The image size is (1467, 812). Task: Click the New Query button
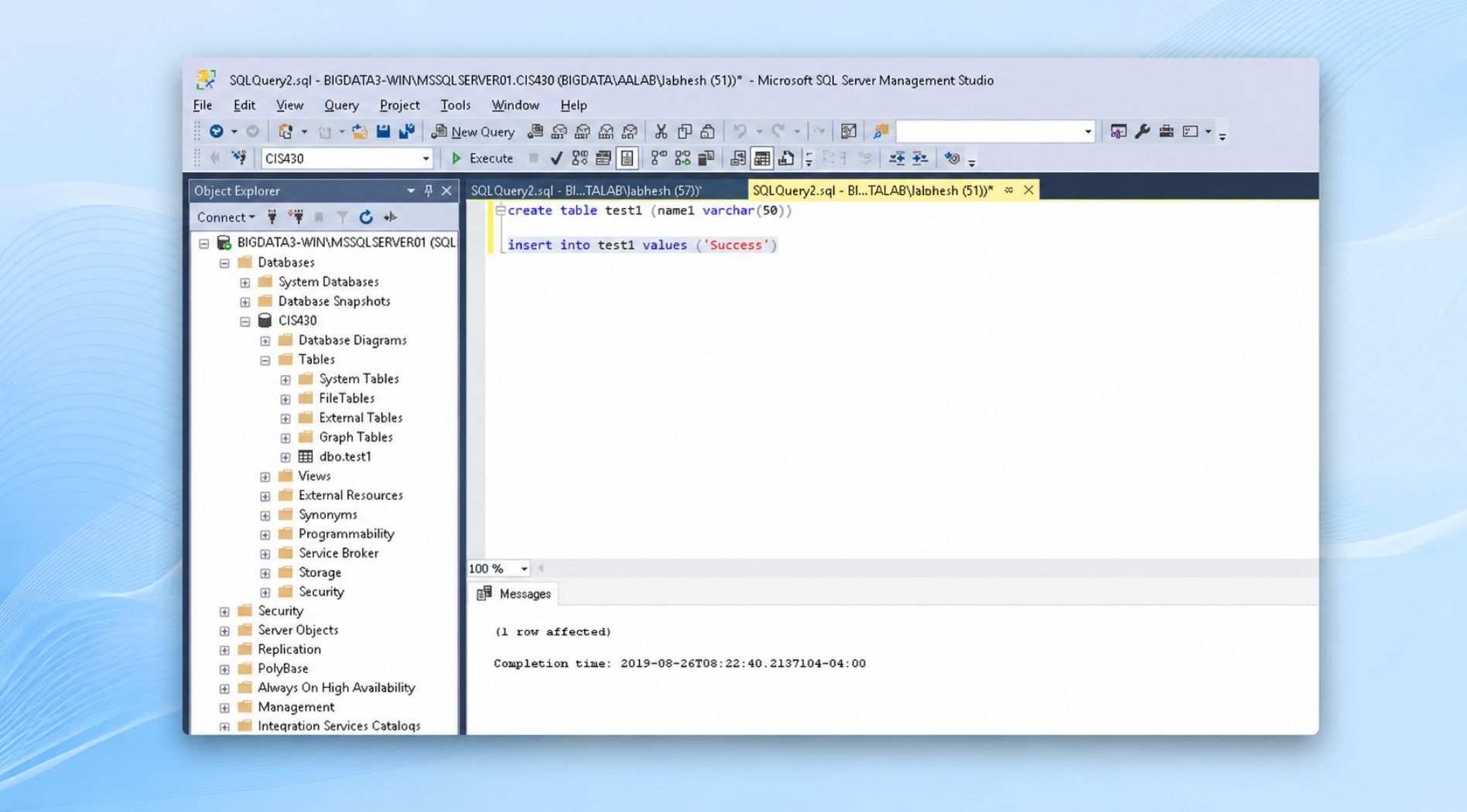tap(473, 131)
